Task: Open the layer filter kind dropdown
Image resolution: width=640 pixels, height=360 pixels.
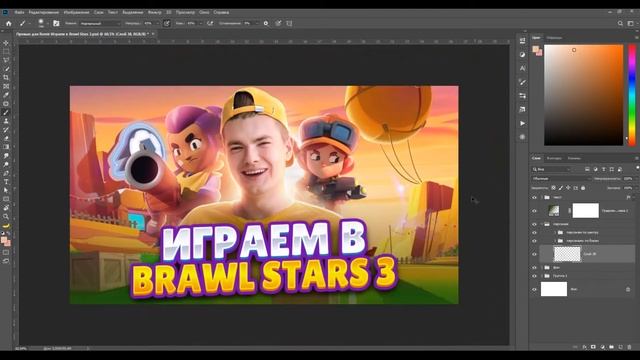Action: (x=551, y=169)
